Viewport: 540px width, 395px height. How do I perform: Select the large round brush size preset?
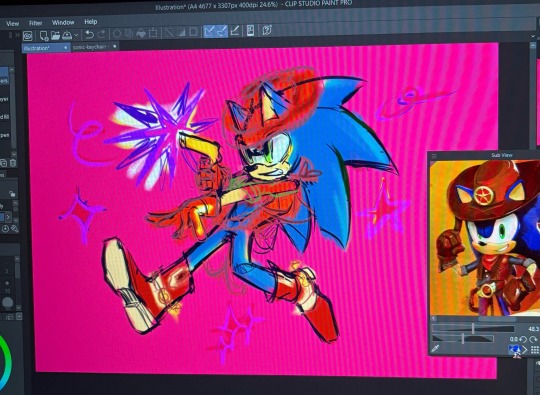[8, 303]
